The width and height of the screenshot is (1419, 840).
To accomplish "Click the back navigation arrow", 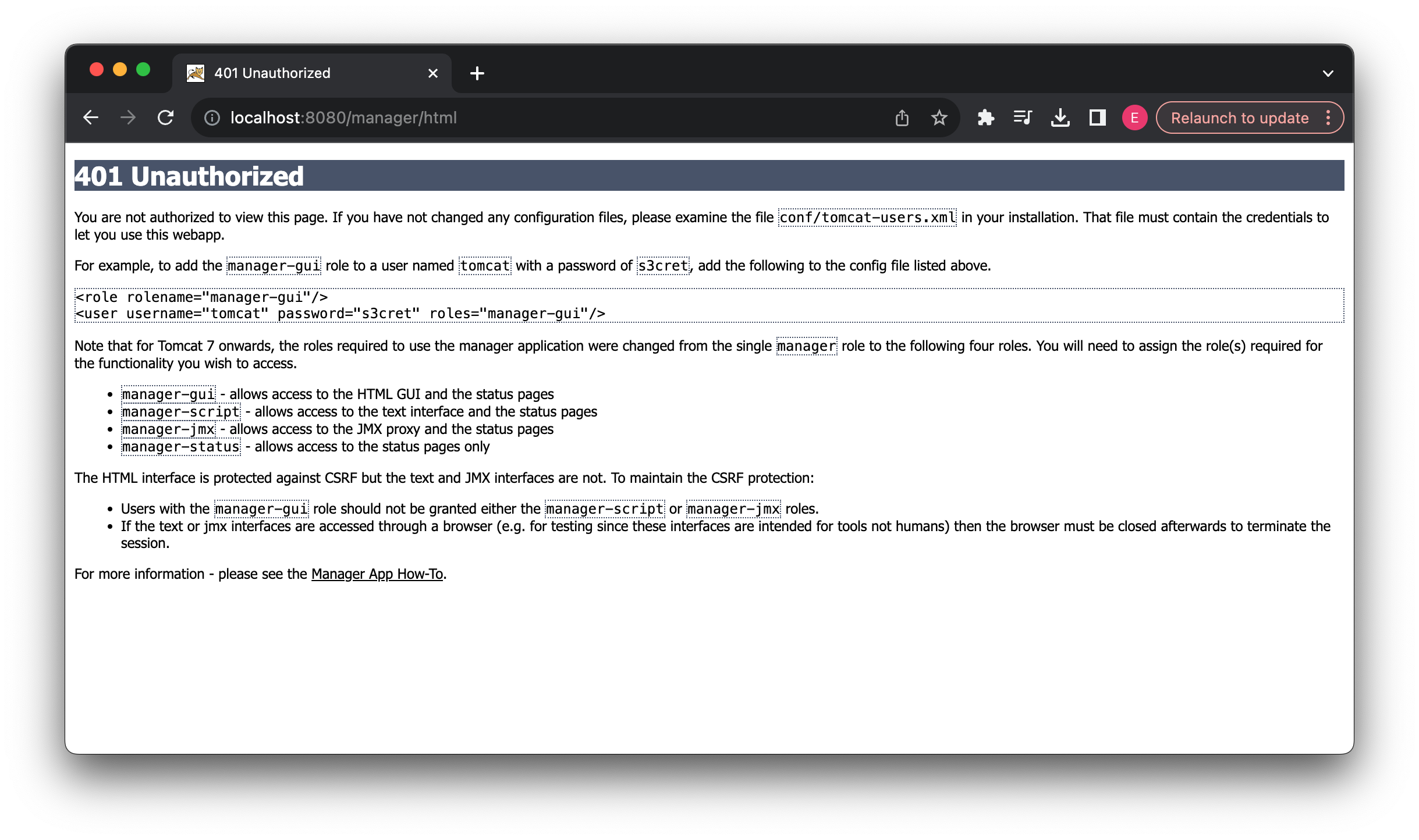I will 91,117.
